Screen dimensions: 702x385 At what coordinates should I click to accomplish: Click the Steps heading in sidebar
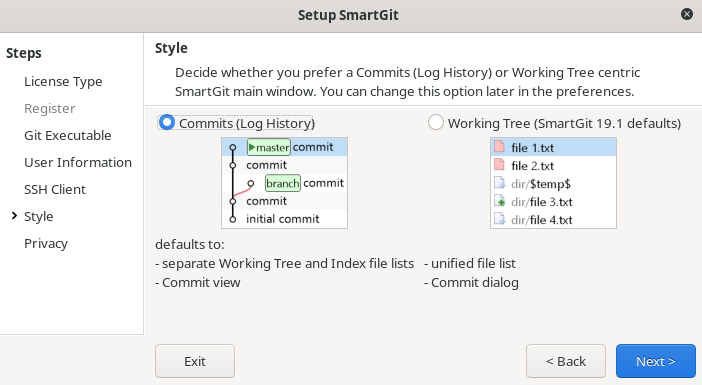coord(24,53)
